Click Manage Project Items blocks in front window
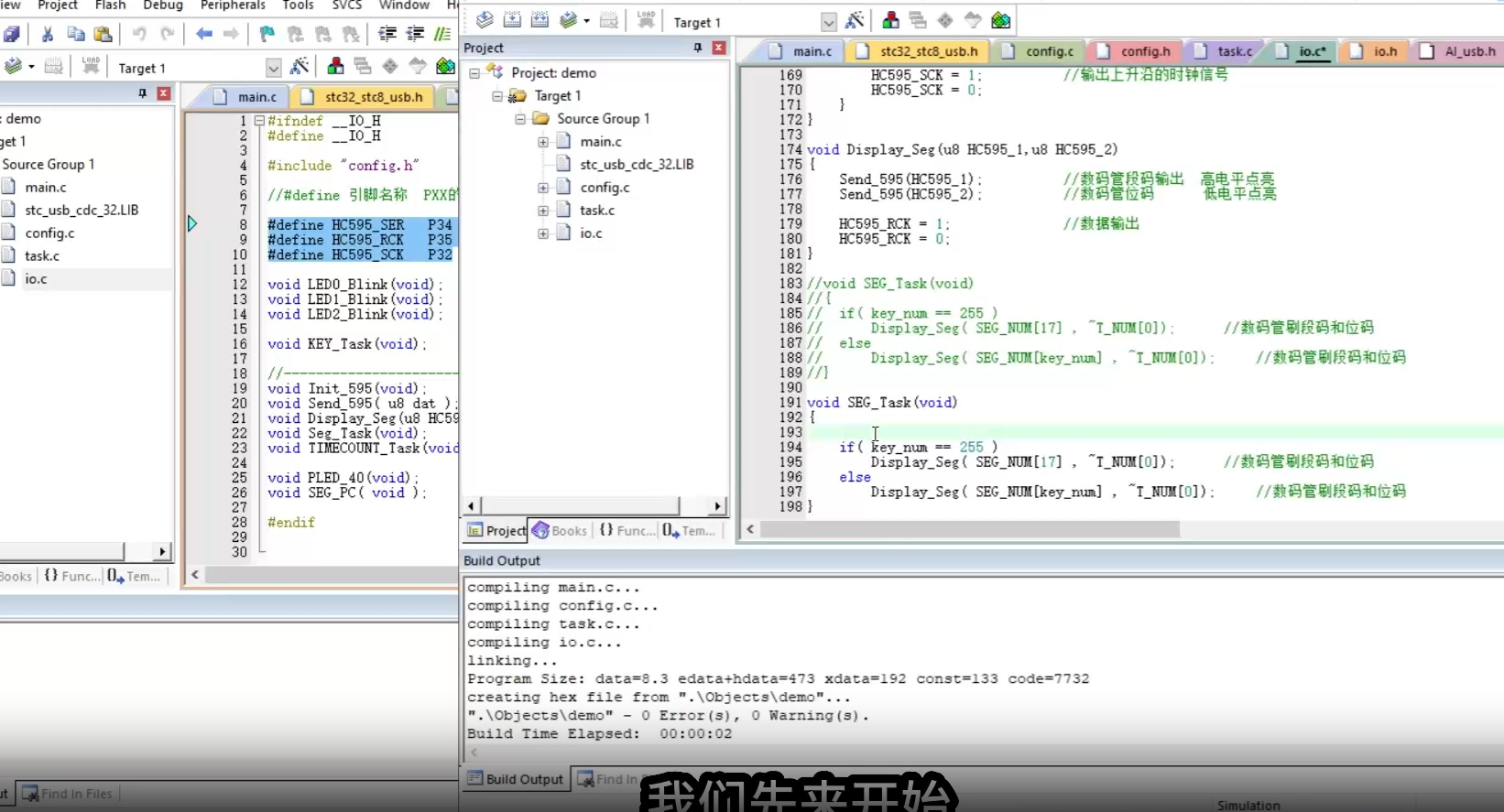 coord(890,20)
